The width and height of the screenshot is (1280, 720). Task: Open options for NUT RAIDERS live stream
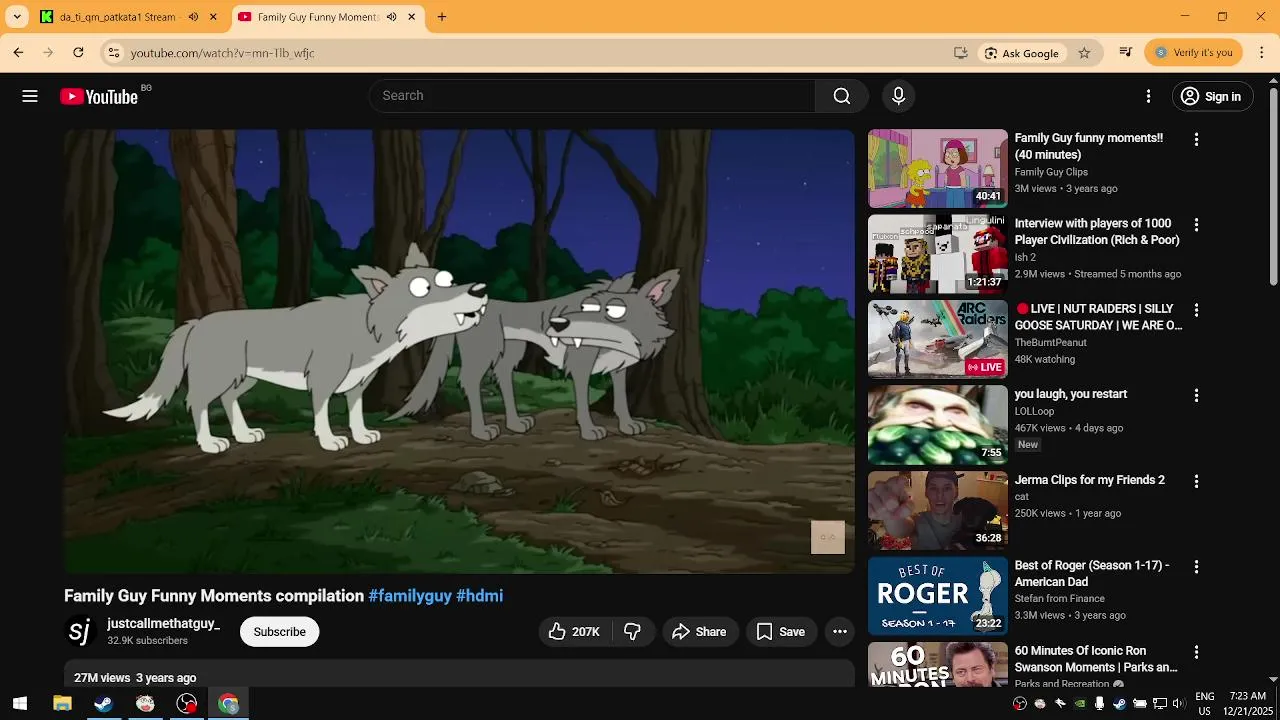point(1196,310)
